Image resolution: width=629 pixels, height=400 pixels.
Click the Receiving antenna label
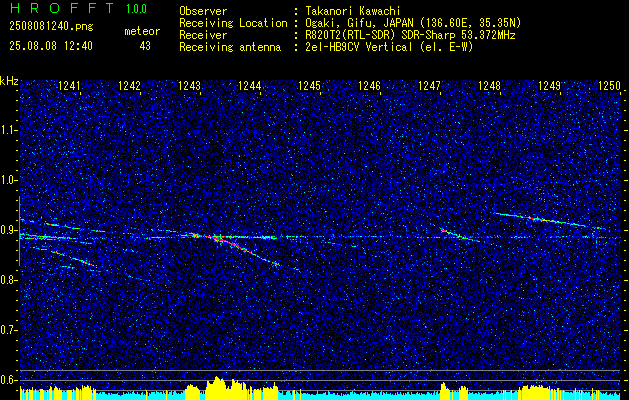tap(230, 47)
